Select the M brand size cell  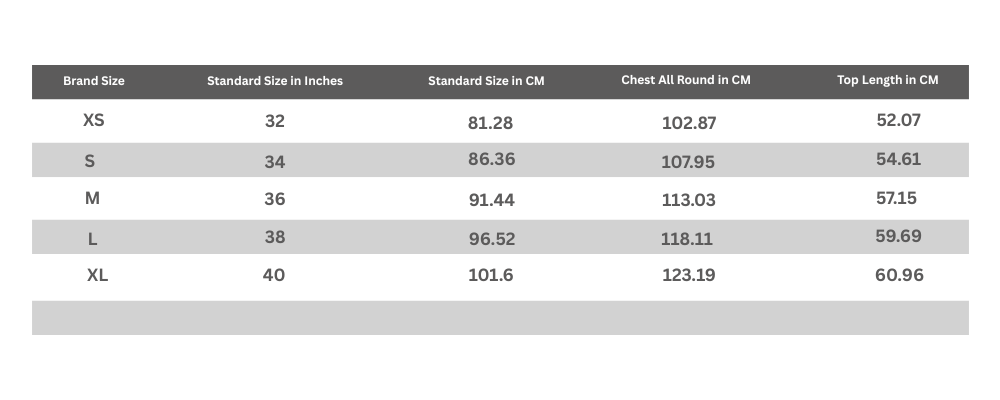[x=92, y=198]
